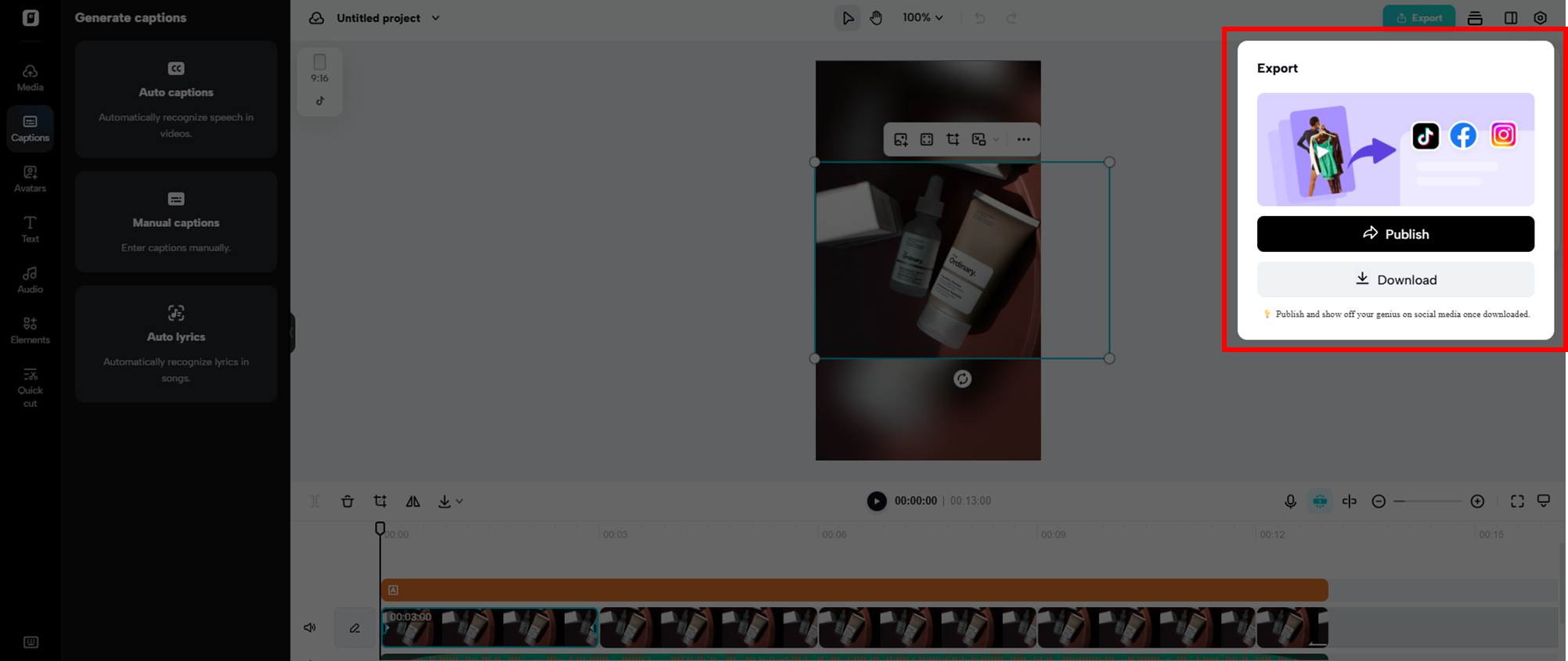The image size is (1568, 661).
Task: Select the Quick cut tool
Action: tap(30, 387)
